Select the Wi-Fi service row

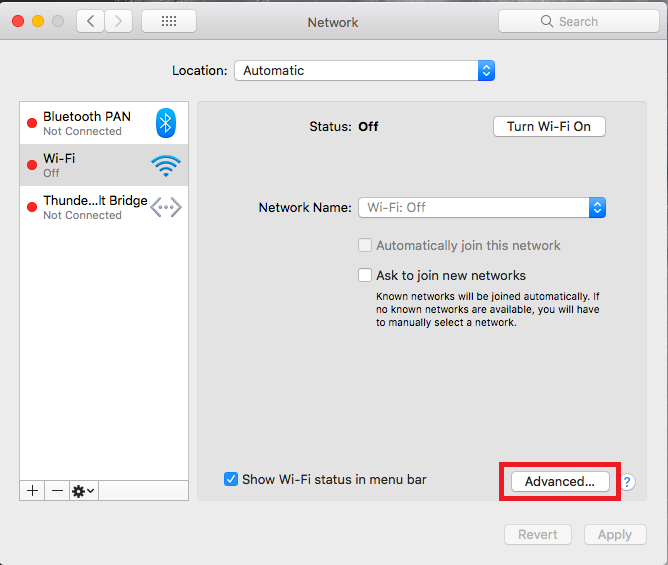click(104, 165)
